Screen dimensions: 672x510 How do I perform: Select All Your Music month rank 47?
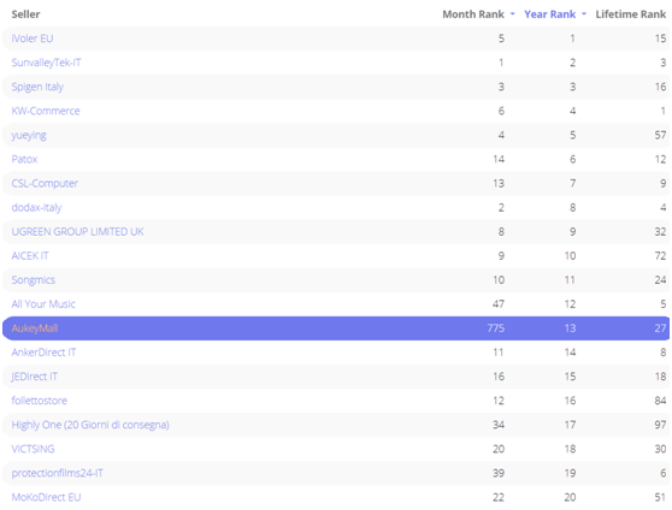point(498,304)
